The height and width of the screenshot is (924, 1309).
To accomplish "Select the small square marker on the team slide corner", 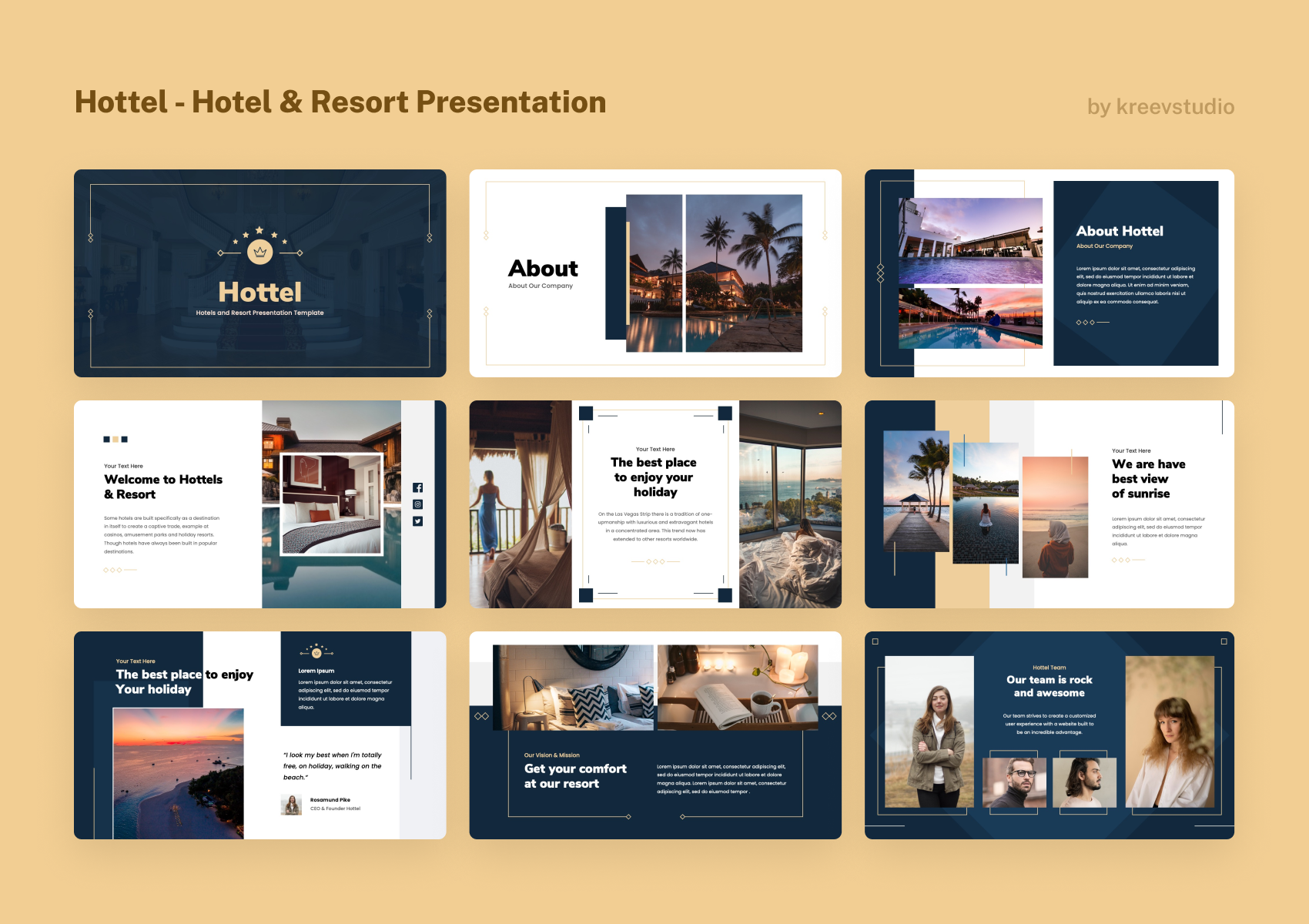I will point(875,641).
